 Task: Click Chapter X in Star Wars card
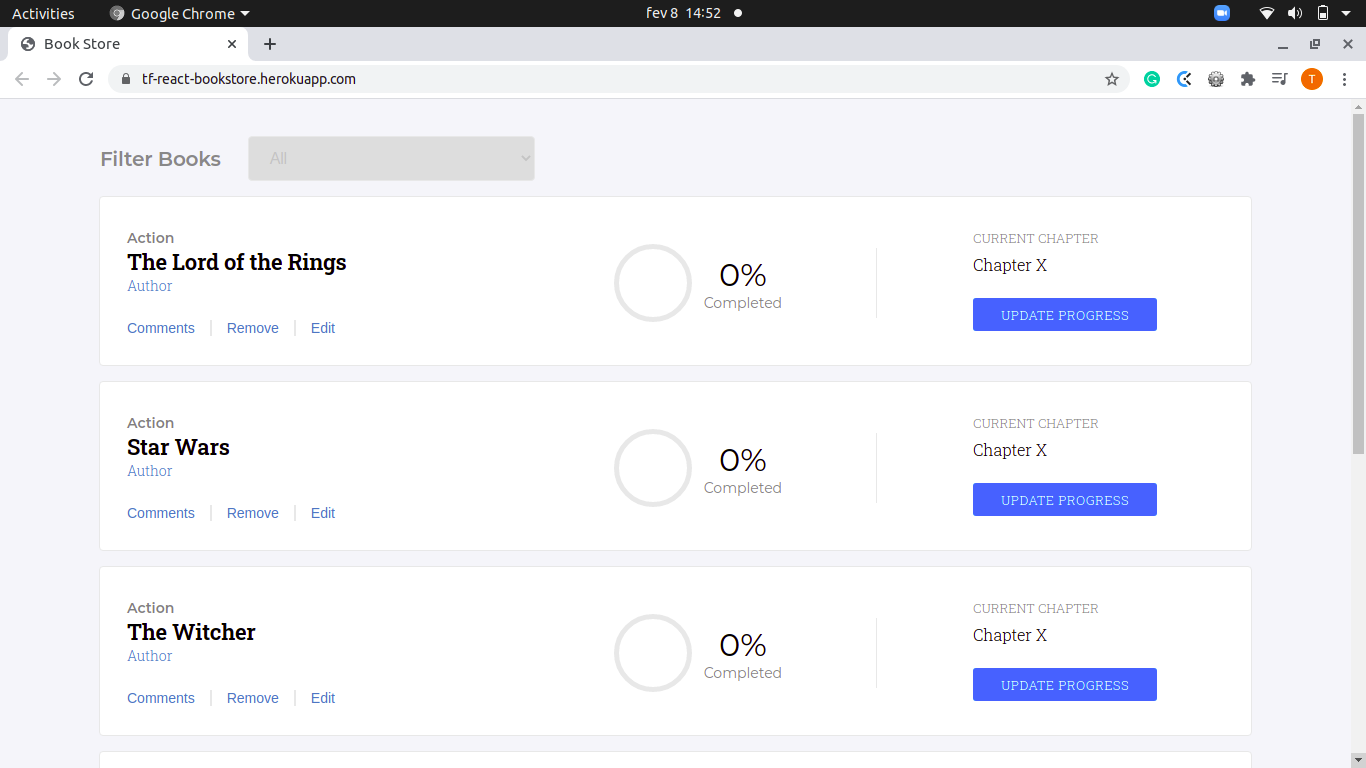pos(1010,450)
